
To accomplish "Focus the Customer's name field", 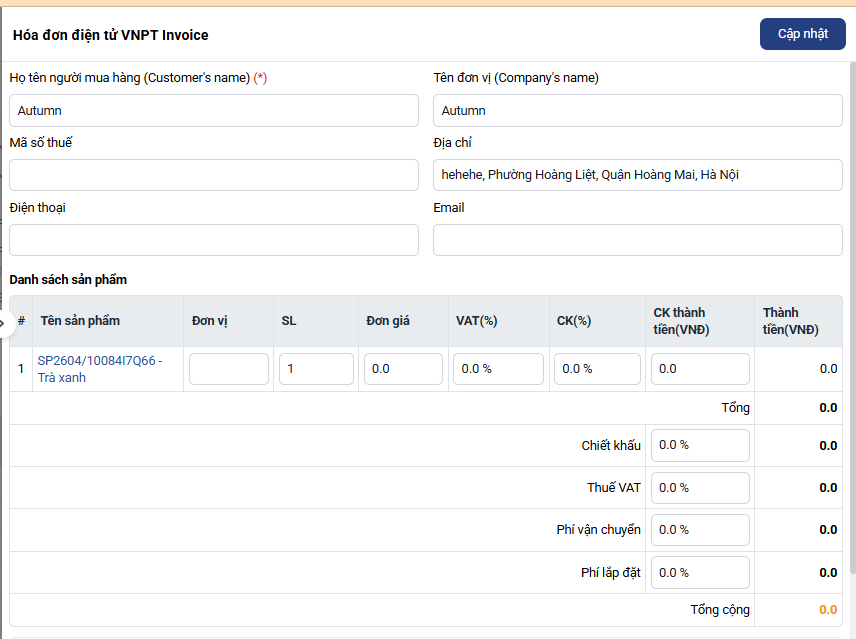I will tap(213, 111).
